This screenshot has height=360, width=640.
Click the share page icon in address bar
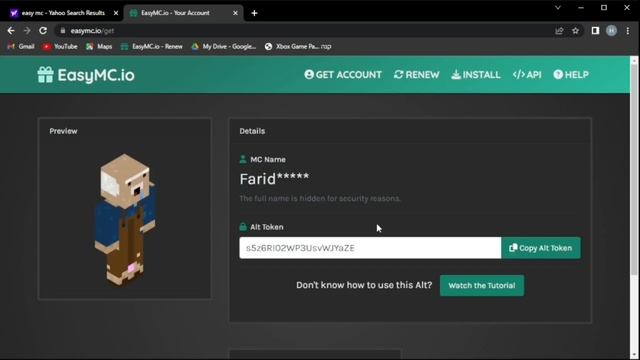(x=559, y=31)
